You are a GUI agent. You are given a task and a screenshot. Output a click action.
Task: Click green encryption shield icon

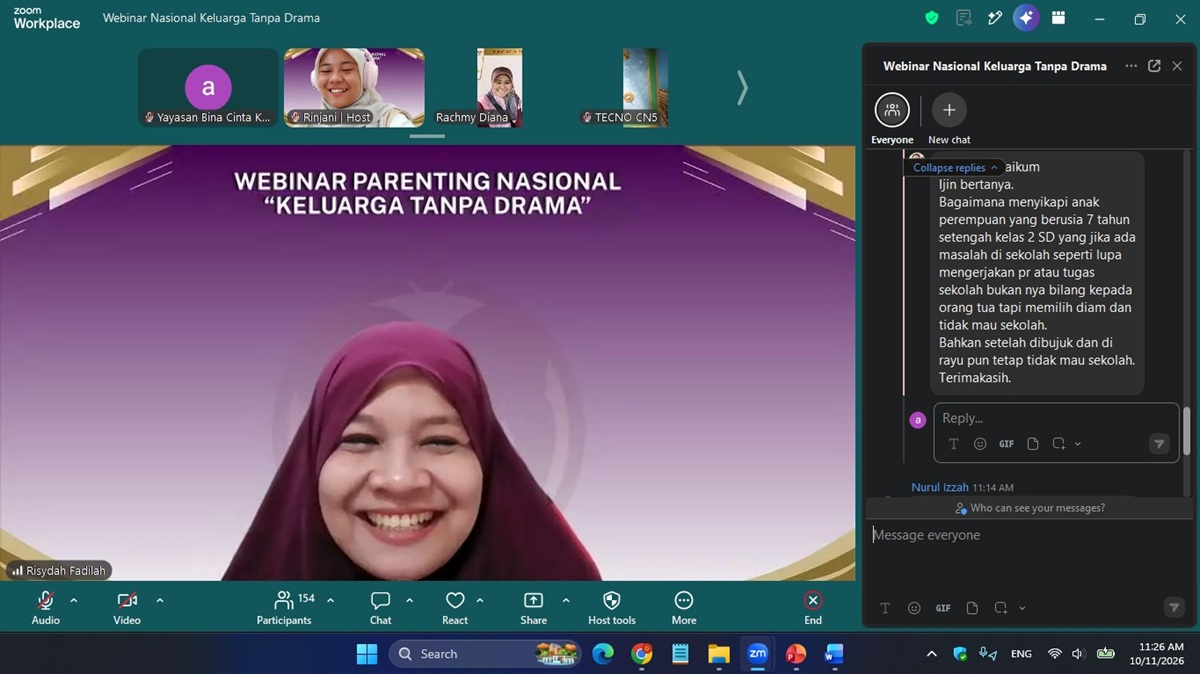932,18
